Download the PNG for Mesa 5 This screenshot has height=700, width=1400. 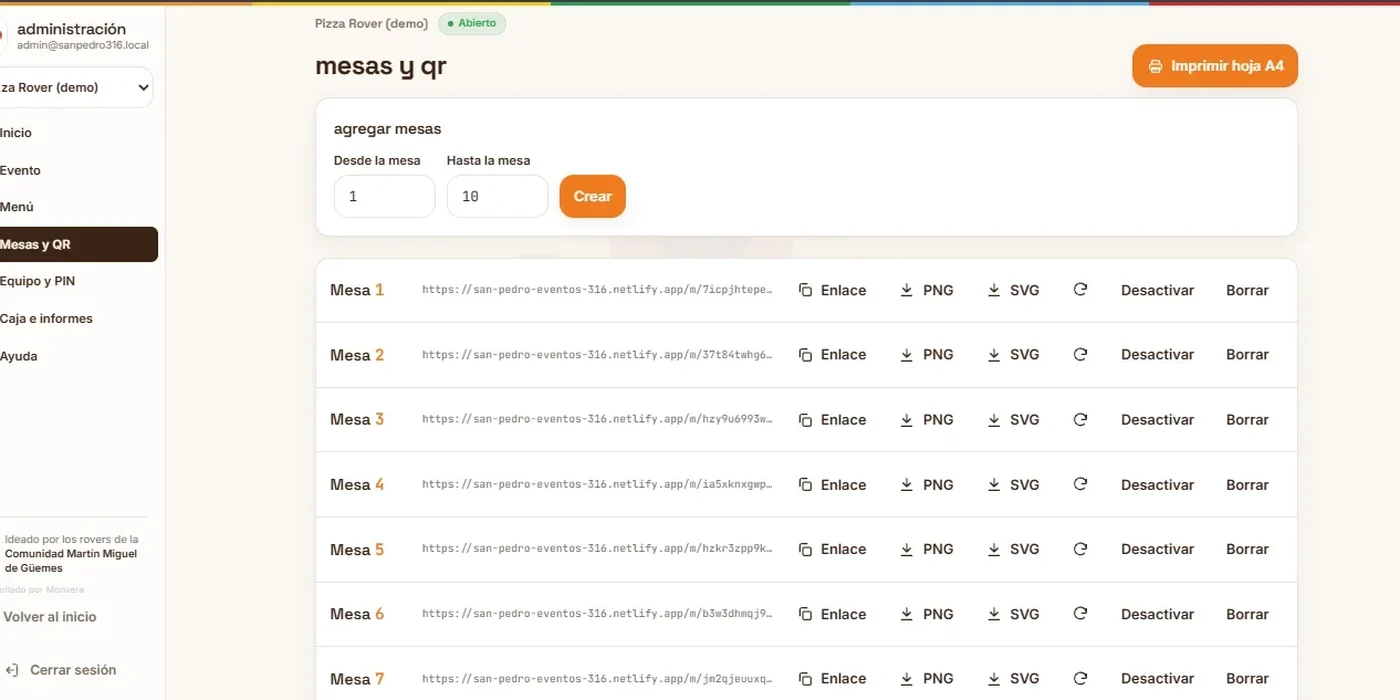[x=927, y=549]
